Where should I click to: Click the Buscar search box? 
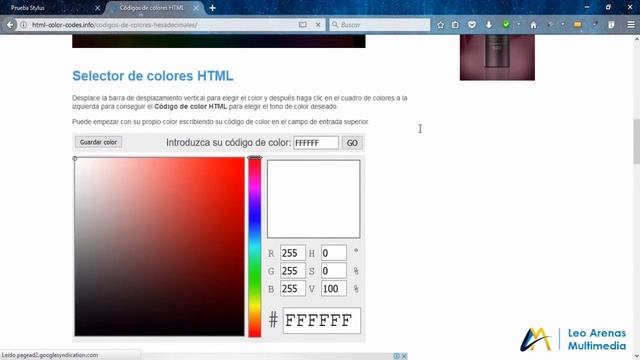(x=380, y=25)
